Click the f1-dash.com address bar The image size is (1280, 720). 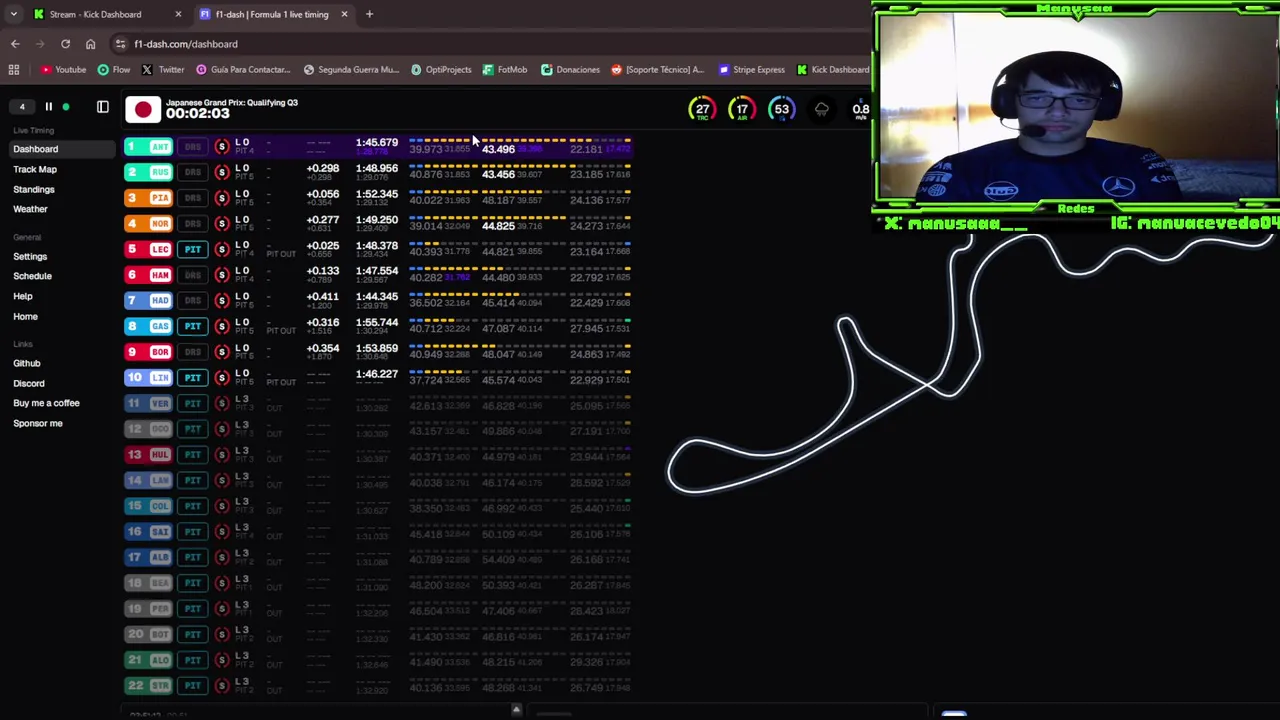coord(490,44)
